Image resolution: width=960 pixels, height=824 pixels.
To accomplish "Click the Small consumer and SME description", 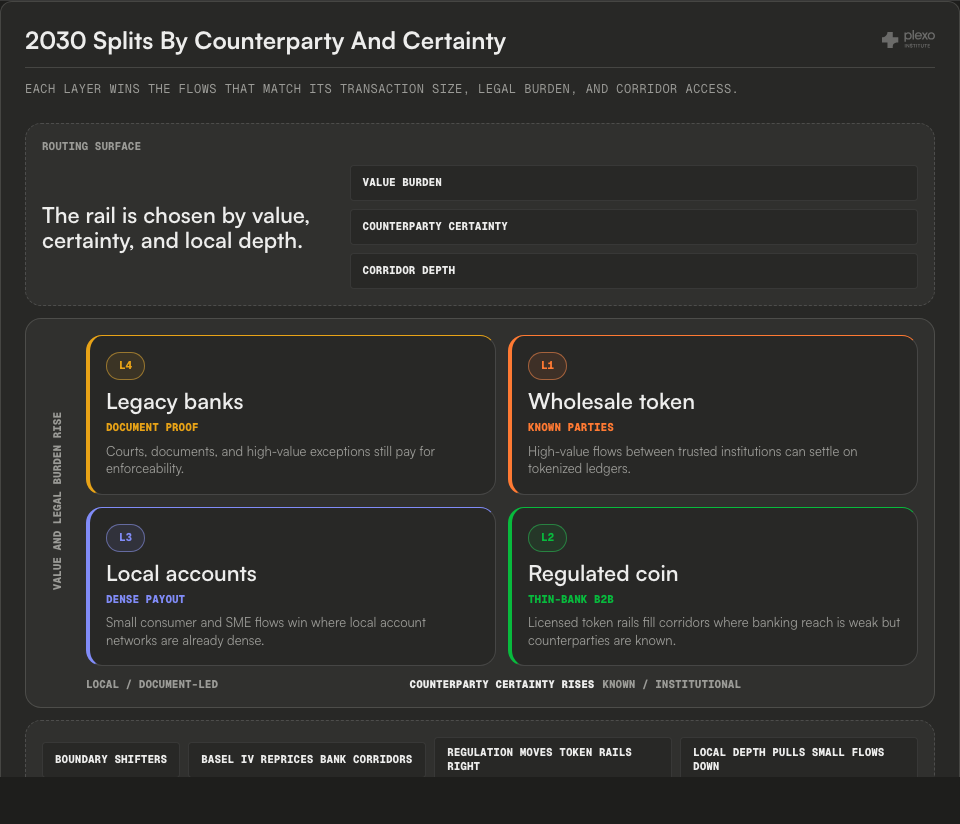I will 266,631.
